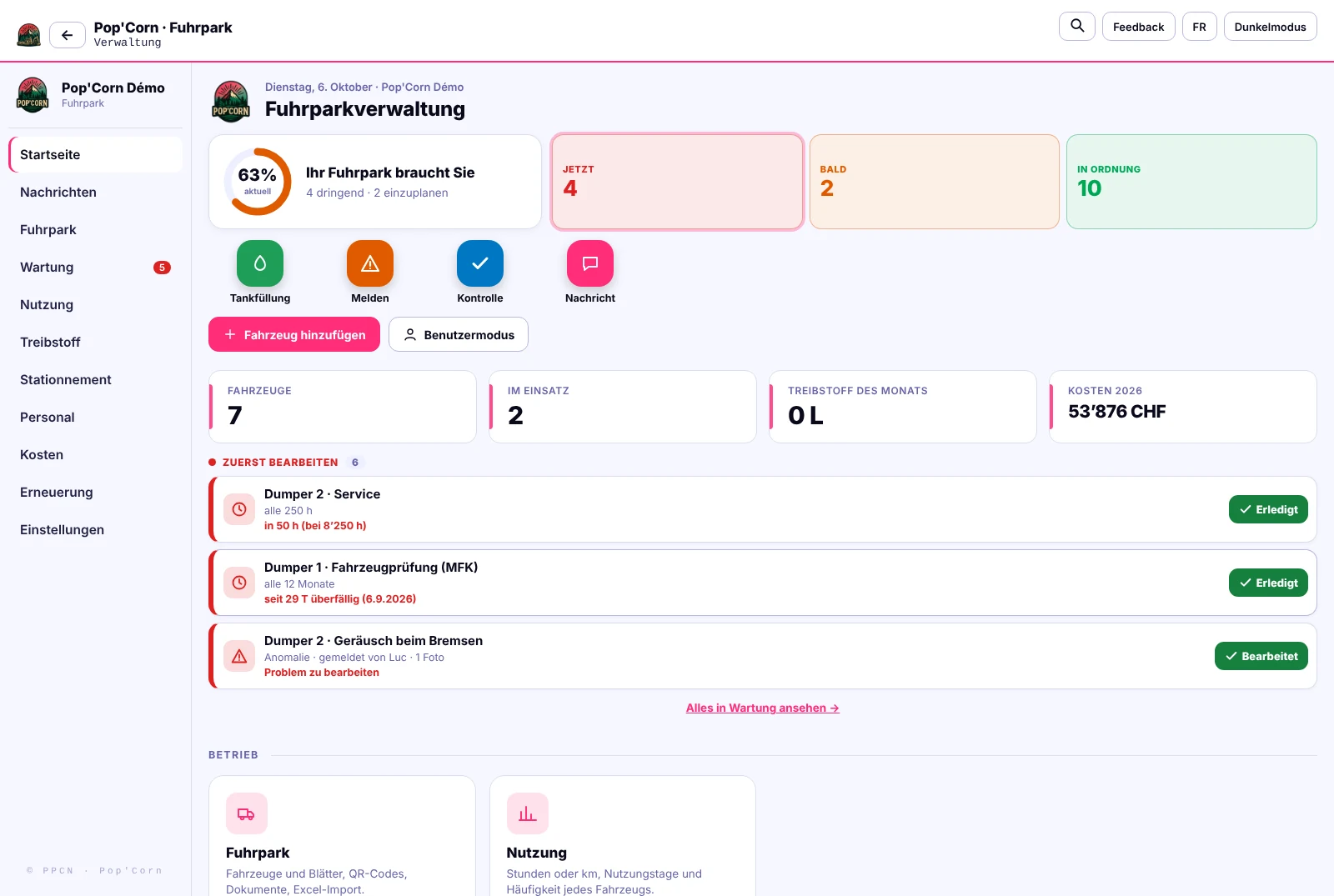This screenshot has height=896, width=1334.
Task: Click the Kontrolle checkmark icon
Action: (x=480, y=263)
